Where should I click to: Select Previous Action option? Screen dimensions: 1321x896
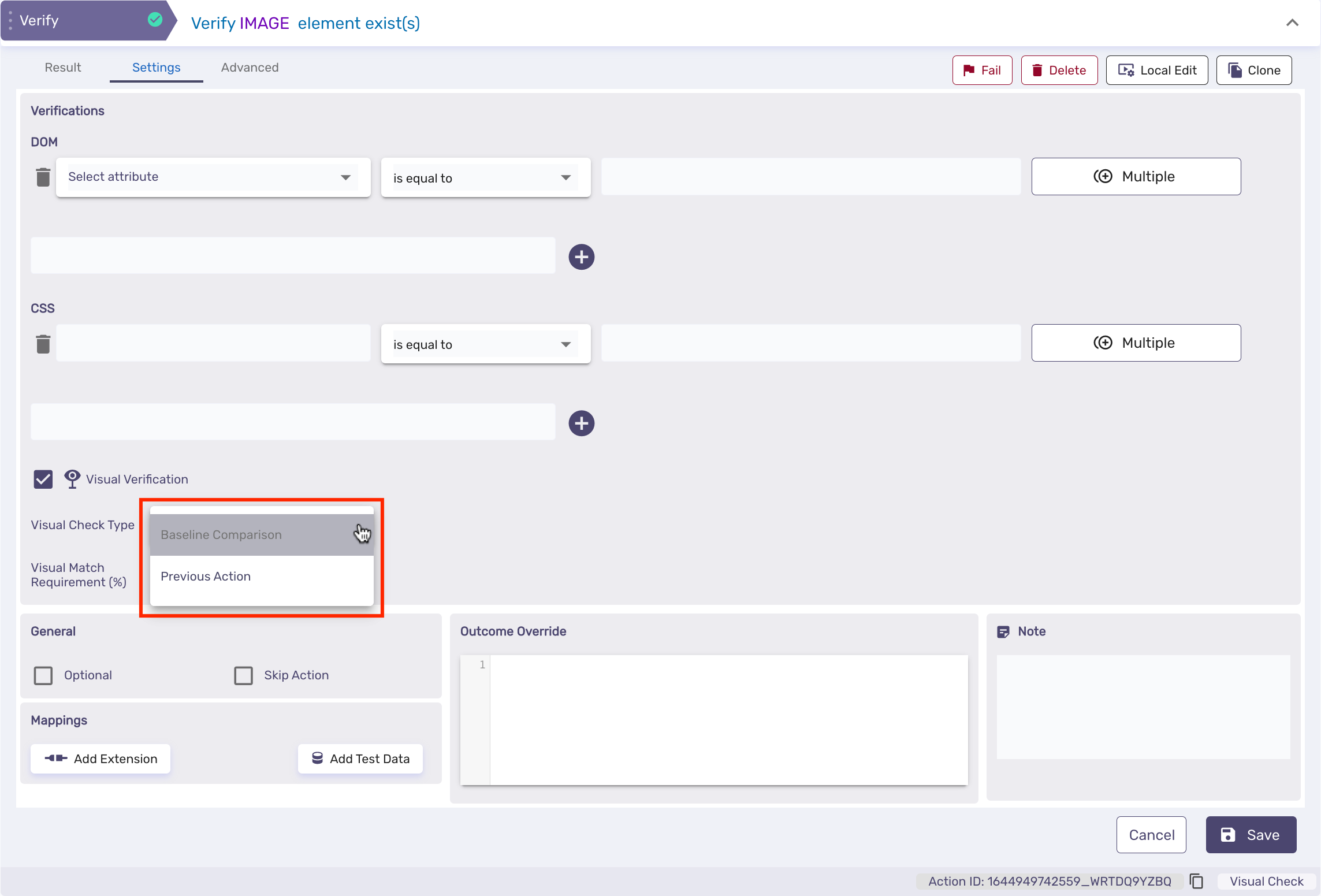point(262,576)
